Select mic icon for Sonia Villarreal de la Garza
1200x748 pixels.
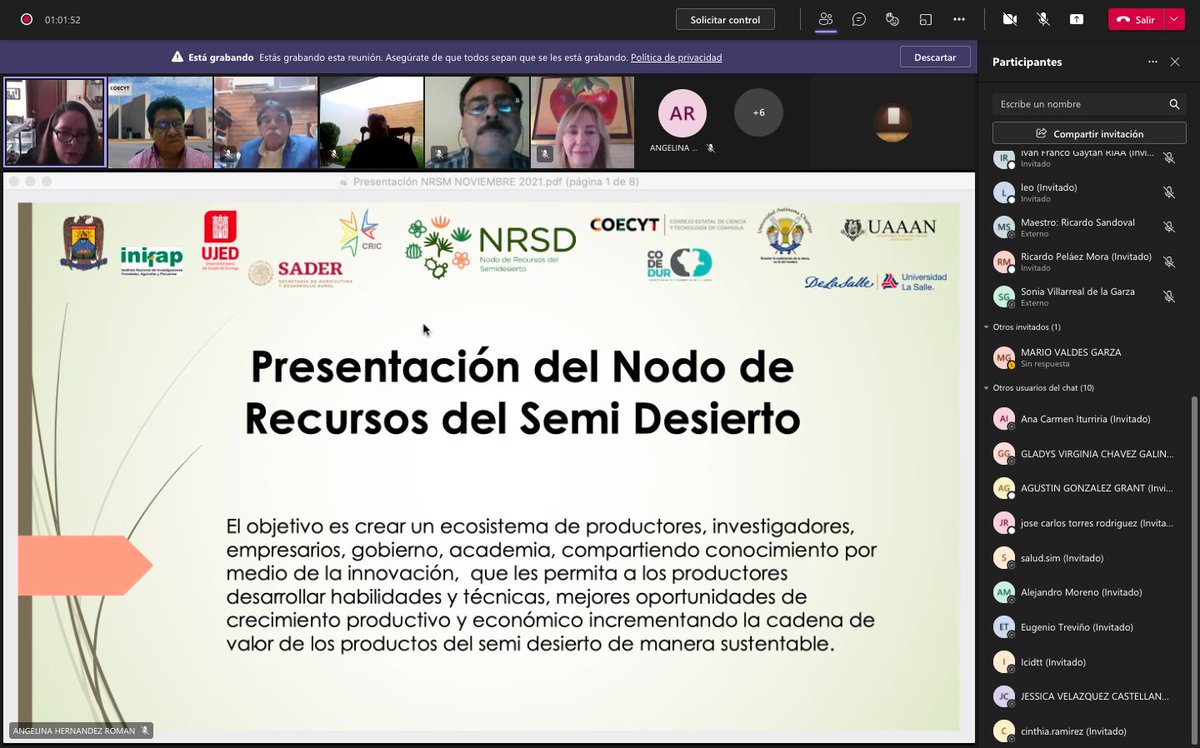1169,296
